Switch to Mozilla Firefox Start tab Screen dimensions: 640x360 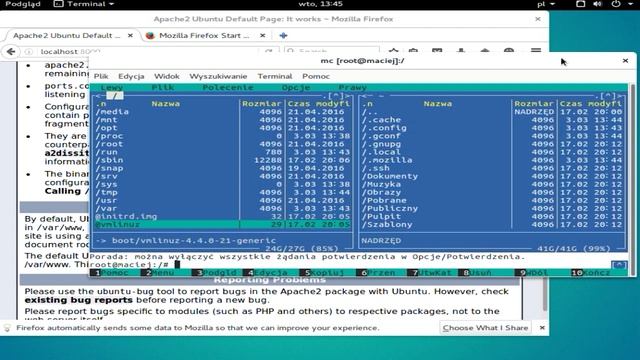click(204, 36)
